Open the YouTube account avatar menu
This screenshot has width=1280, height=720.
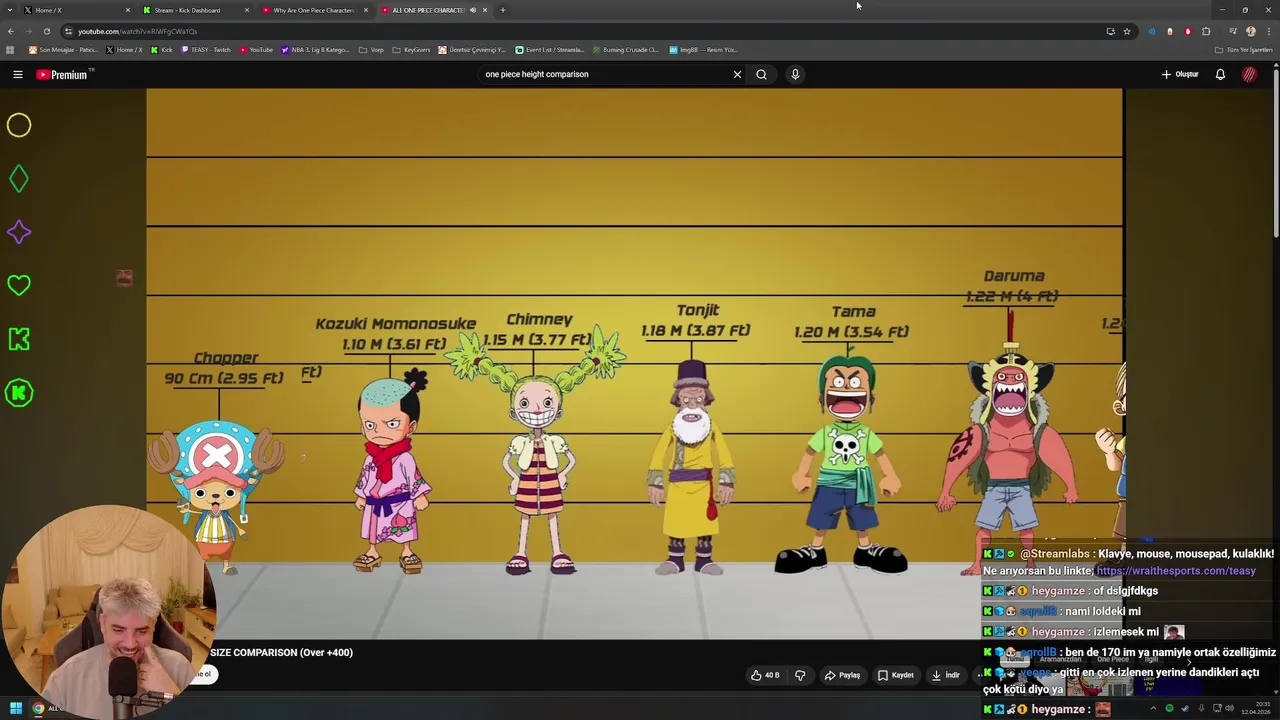click(x=1249, y=74)
